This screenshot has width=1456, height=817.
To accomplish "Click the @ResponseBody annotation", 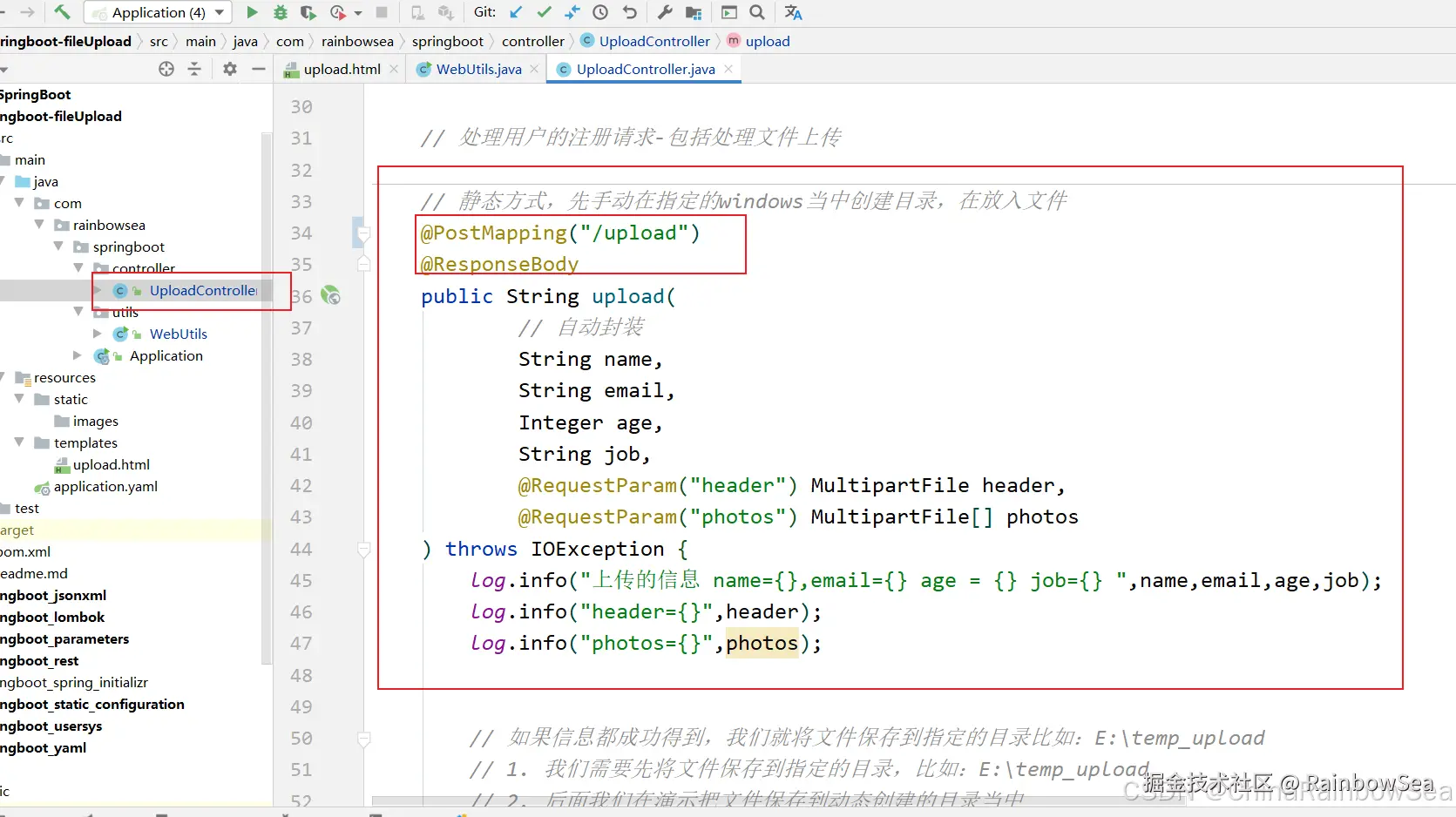I will pyautogui.click(x=499, y=264).
